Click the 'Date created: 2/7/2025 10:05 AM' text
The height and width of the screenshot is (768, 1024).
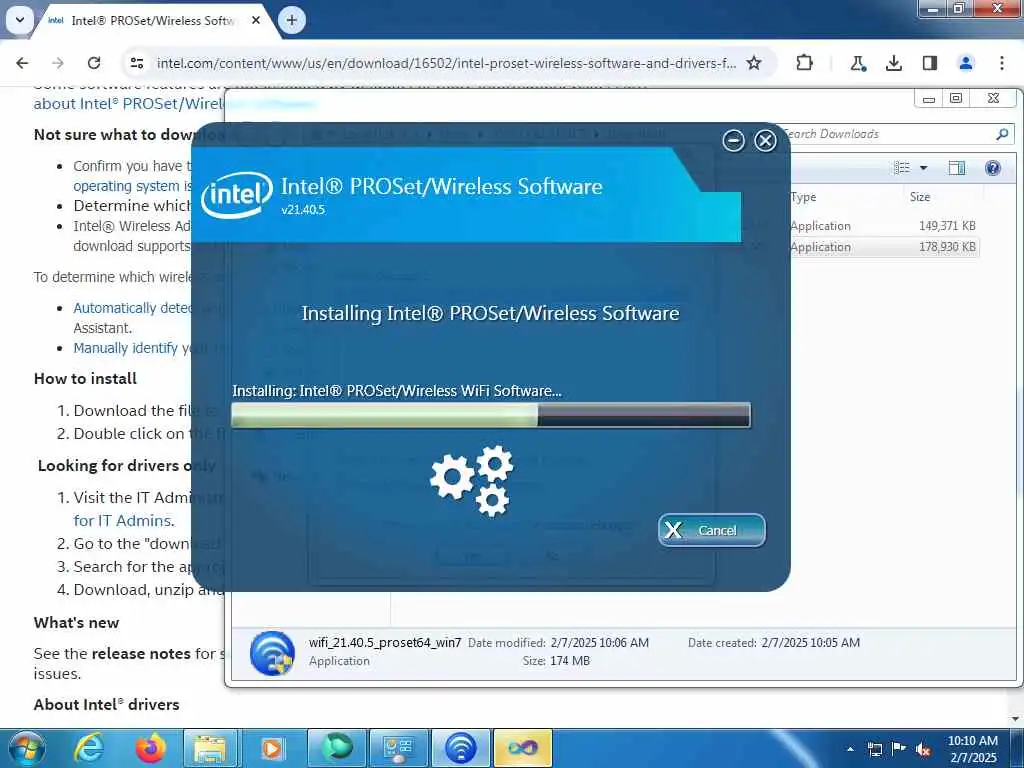click(774, 643)
